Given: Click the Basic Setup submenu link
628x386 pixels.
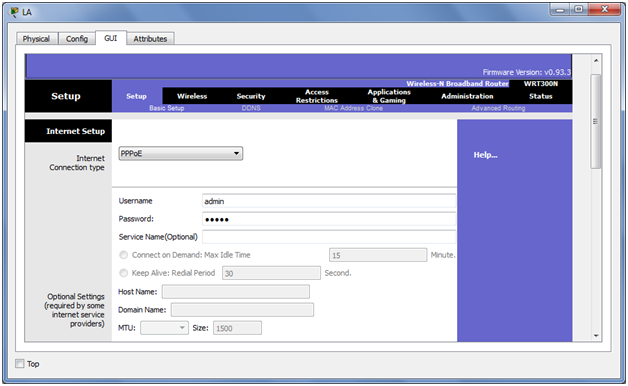Looking at the screenshot, I should click(167, 108).
